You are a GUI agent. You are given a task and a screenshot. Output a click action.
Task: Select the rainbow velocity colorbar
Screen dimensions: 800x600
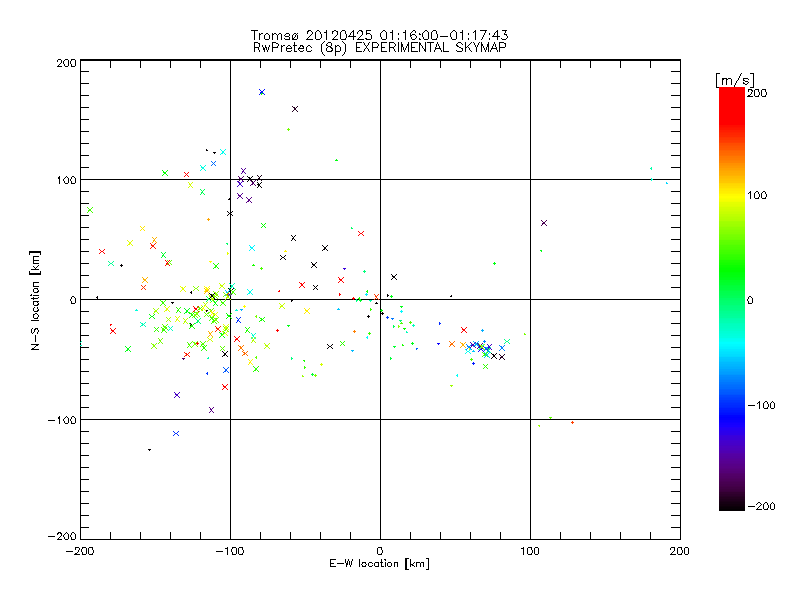[x=732, y=299]
